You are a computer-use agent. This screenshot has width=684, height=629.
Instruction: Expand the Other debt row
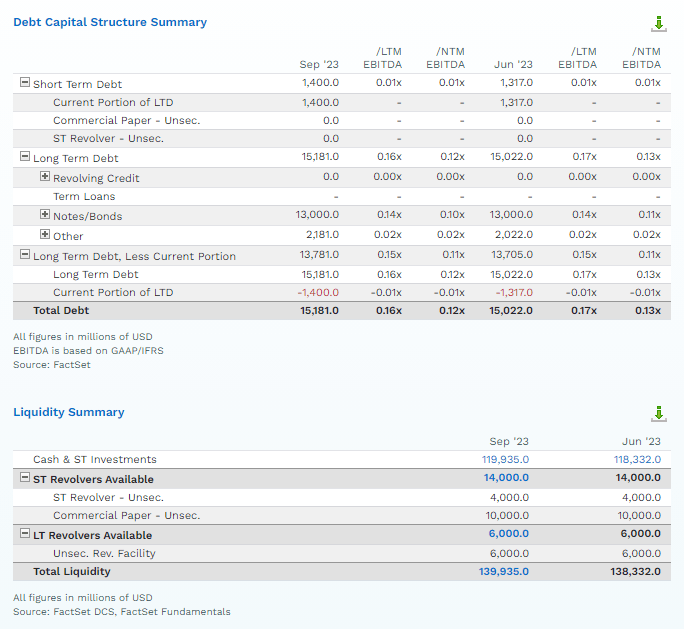point(45,235)
